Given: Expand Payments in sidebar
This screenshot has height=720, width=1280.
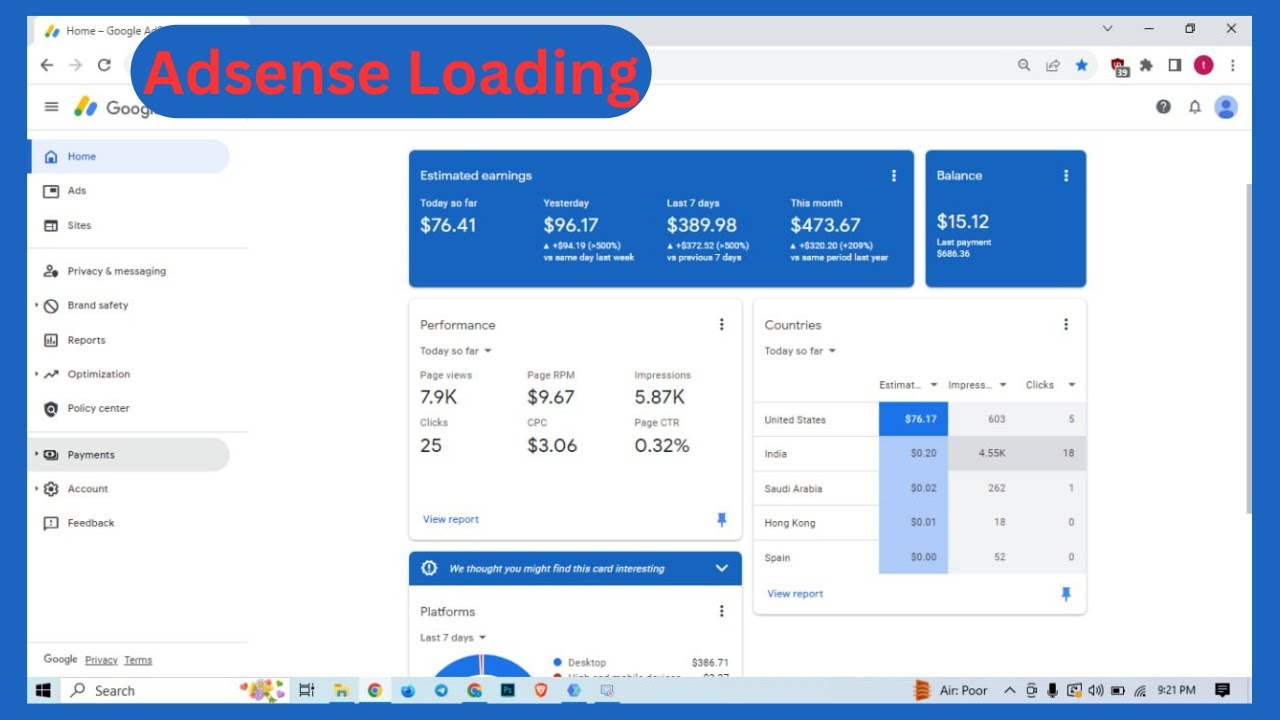Looking at the screenshot, I should (37, 454).
